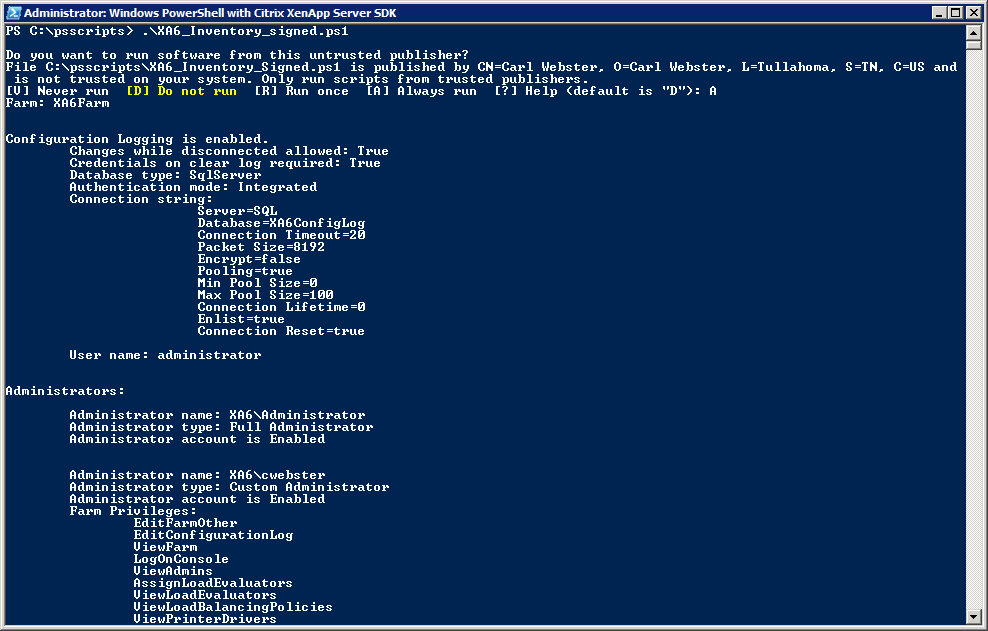Maximize the PowerShell console window
The image size is (988, 631).
click(x=956, y=13)
